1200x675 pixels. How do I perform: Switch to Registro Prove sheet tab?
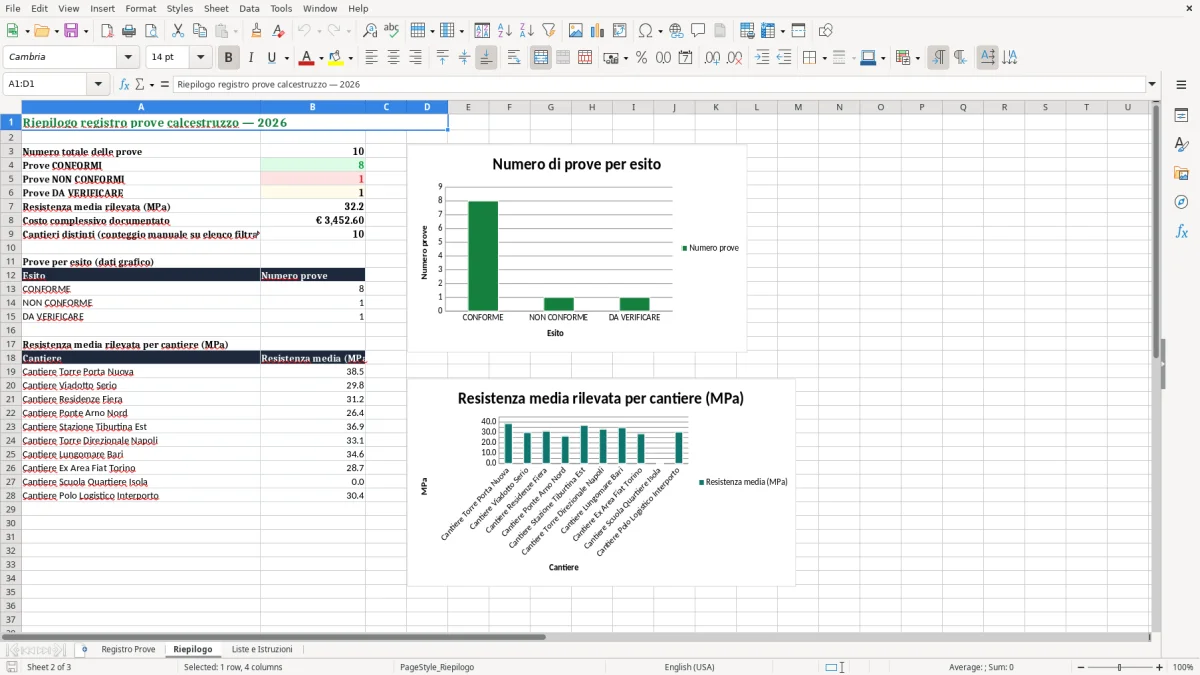(x=128, y=650)
